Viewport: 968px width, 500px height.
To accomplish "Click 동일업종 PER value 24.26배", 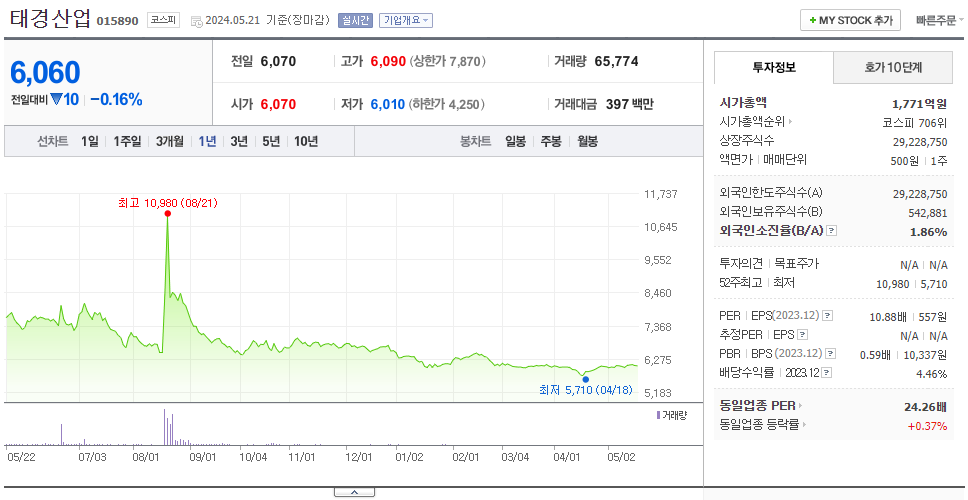I will click(925, 407).
